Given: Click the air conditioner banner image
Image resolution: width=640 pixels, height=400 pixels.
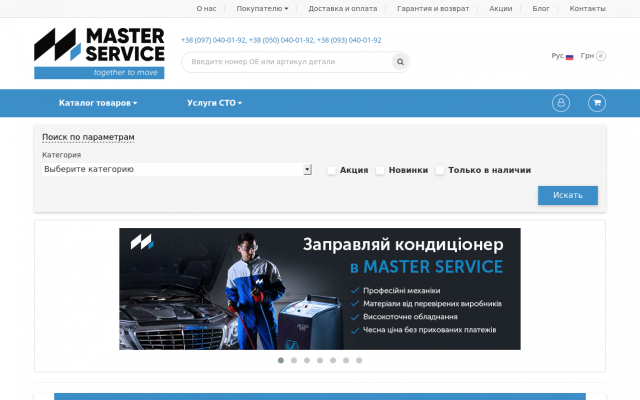Looking at the screenshot, I should click(x=320, y=289).
